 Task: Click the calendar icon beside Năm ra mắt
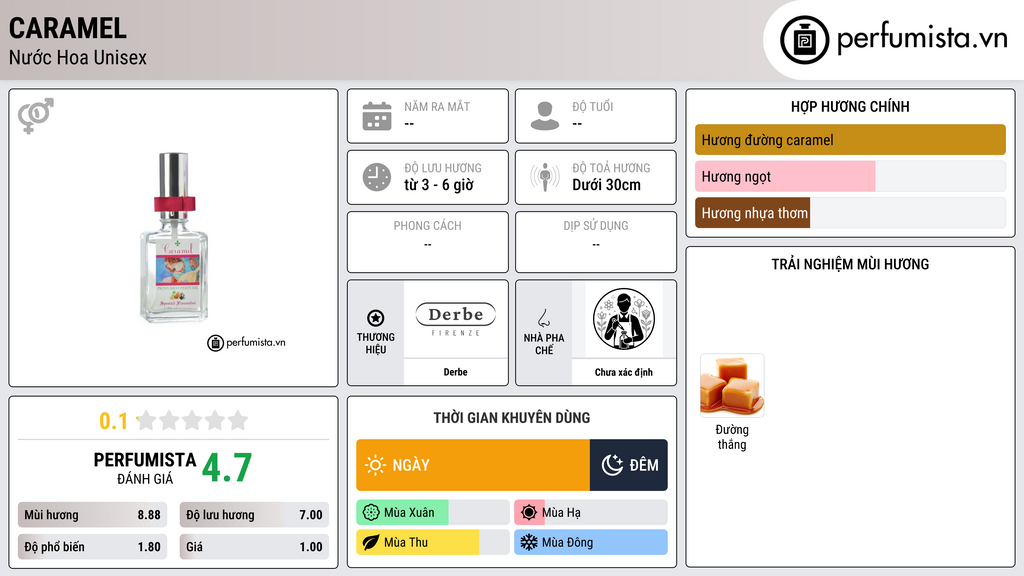pyautogui.click(x=377, y=116)
